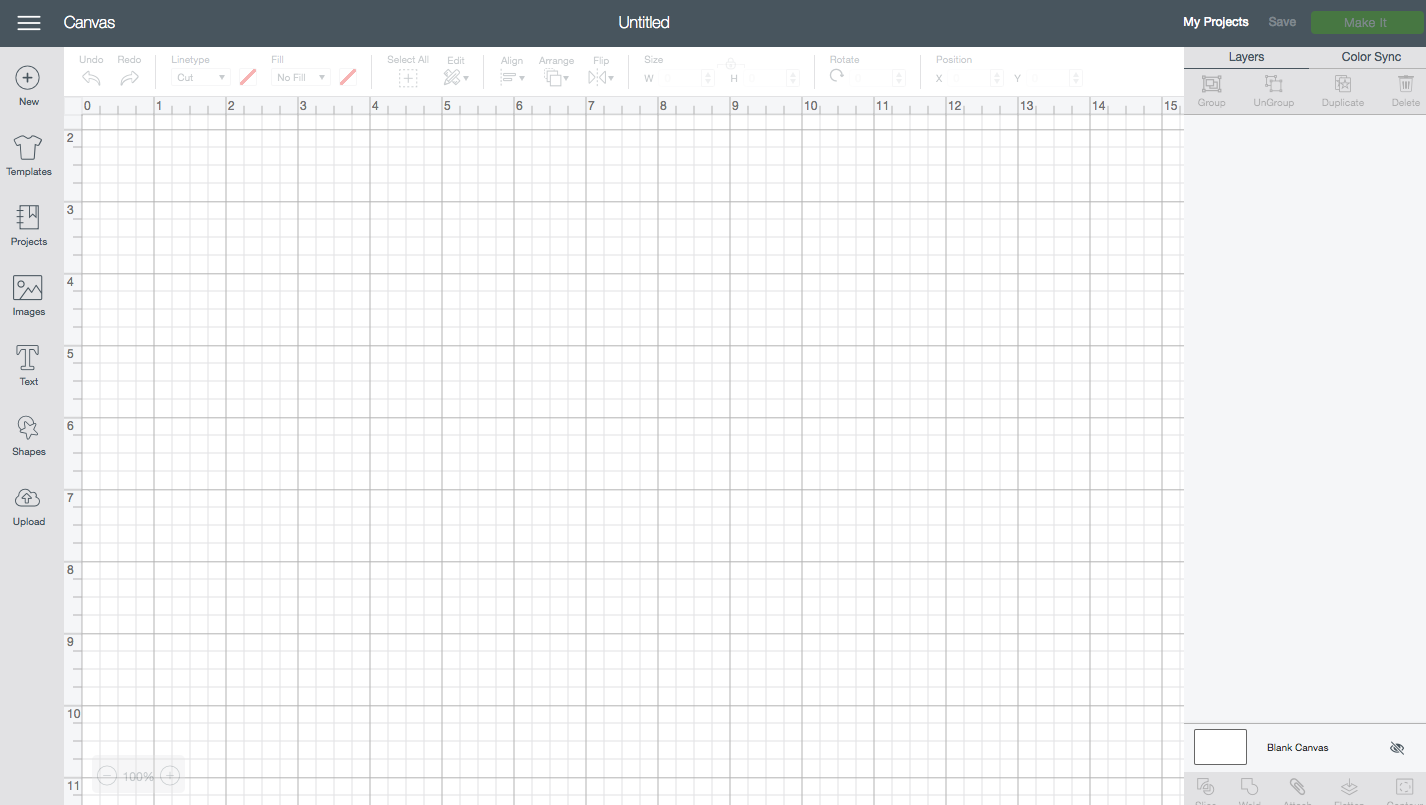Image resolution: width=1426 pixels, height=805 pixels.
Task: Click the Position Y input field
Action: tap(1048, 78)
